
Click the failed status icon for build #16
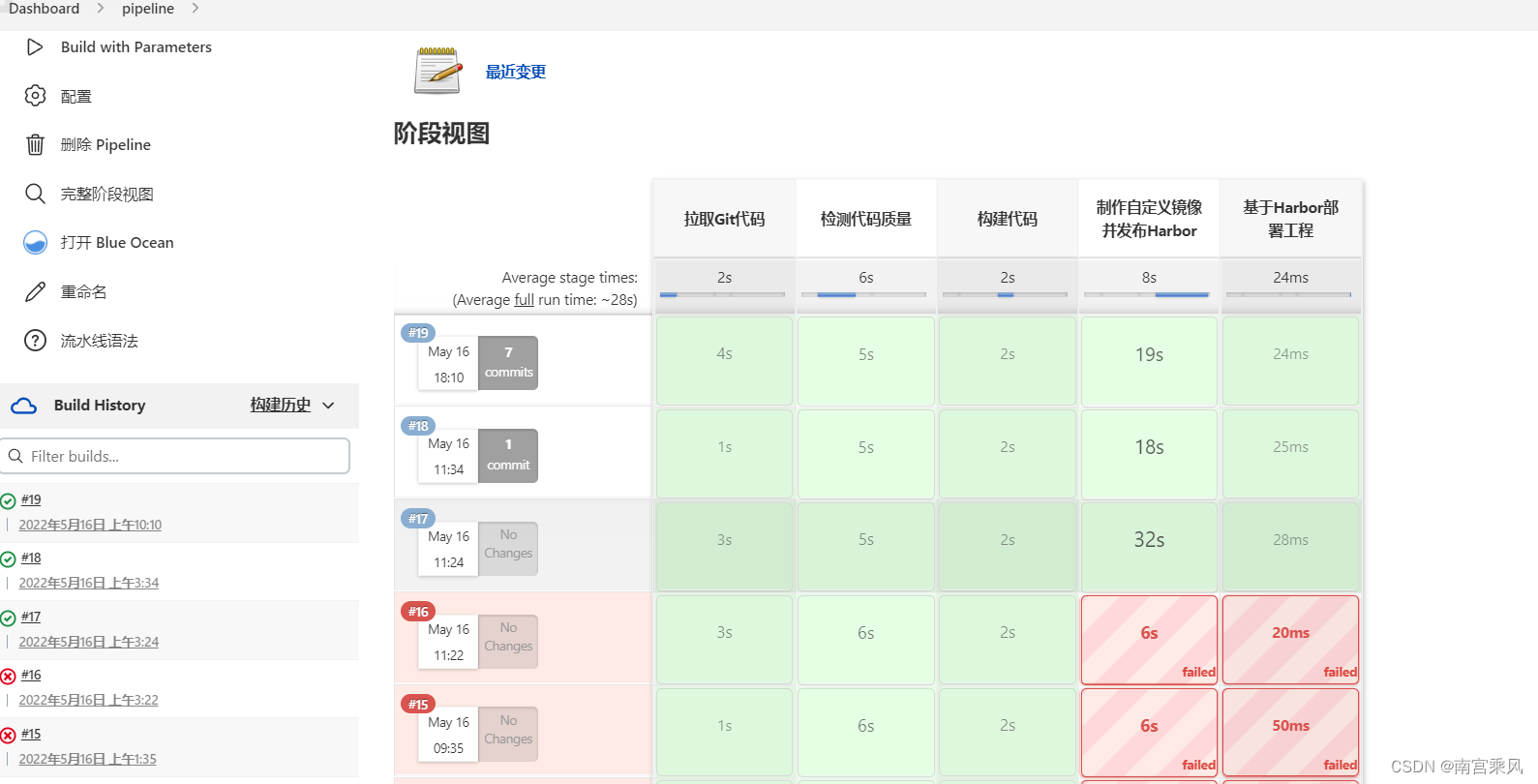click(x=8, y=677)
